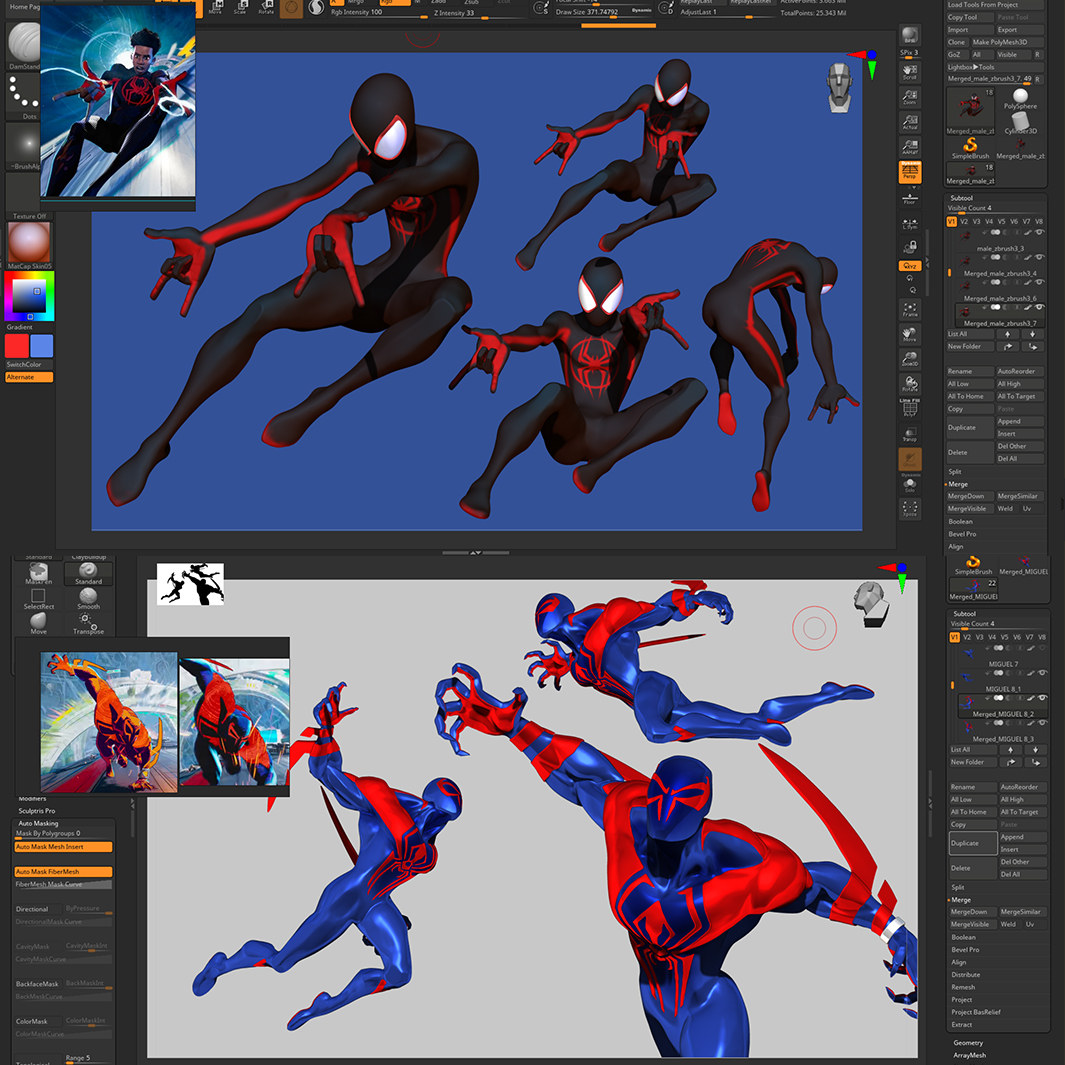
Task: Open the DamStandard brush selector
Action: (23, 45)
